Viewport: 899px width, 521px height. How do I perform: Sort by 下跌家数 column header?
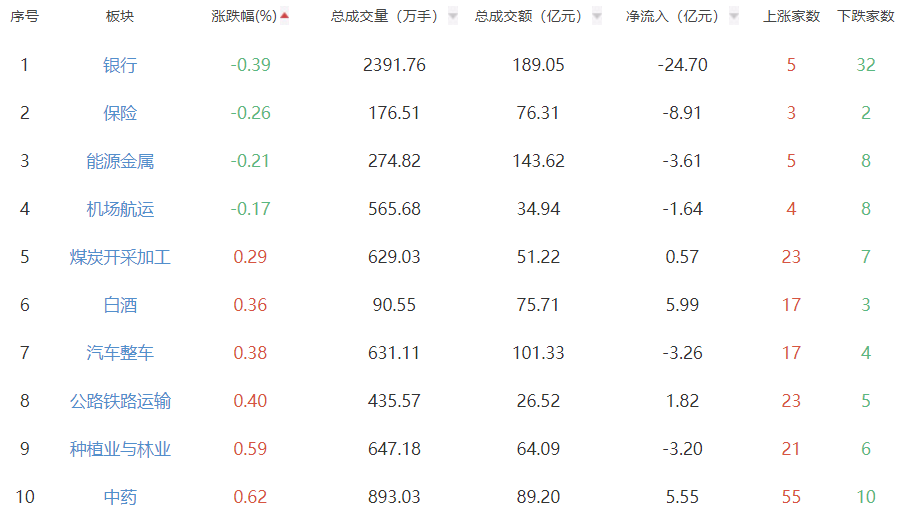pos(866,16)
